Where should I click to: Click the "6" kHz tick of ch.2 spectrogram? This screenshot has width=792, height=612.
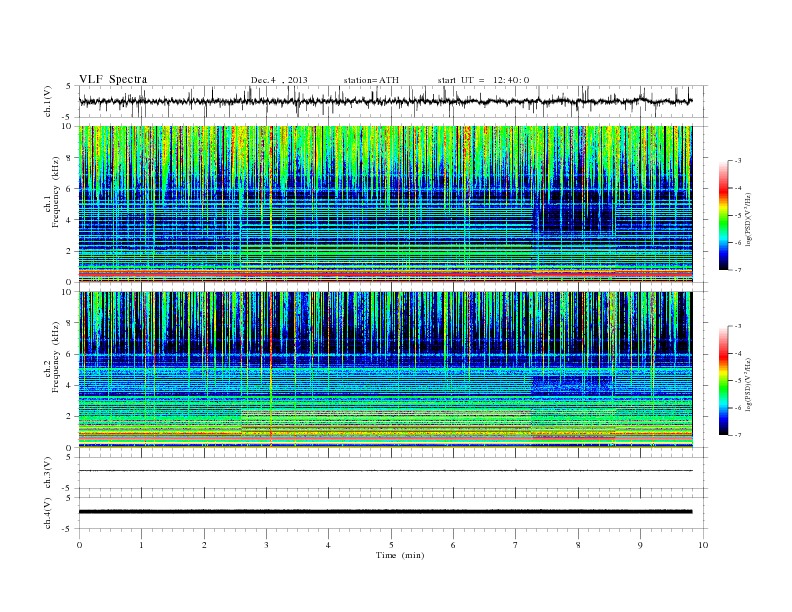click(x=69, y=354)
